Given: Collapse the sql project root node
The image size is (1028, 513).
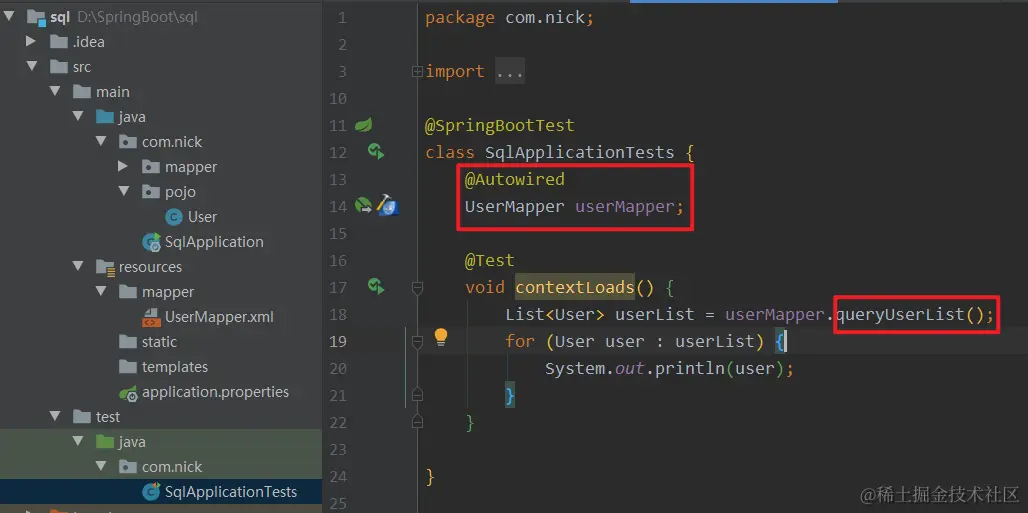Looking at the screenshot, I should (x=9, y=16).
